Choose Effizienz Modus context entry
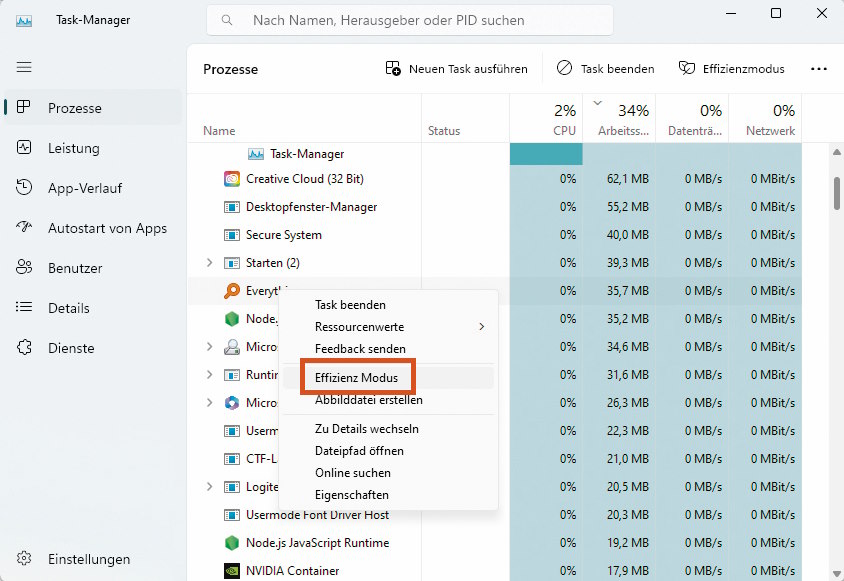The image size is (844, 581). (388, 377)
